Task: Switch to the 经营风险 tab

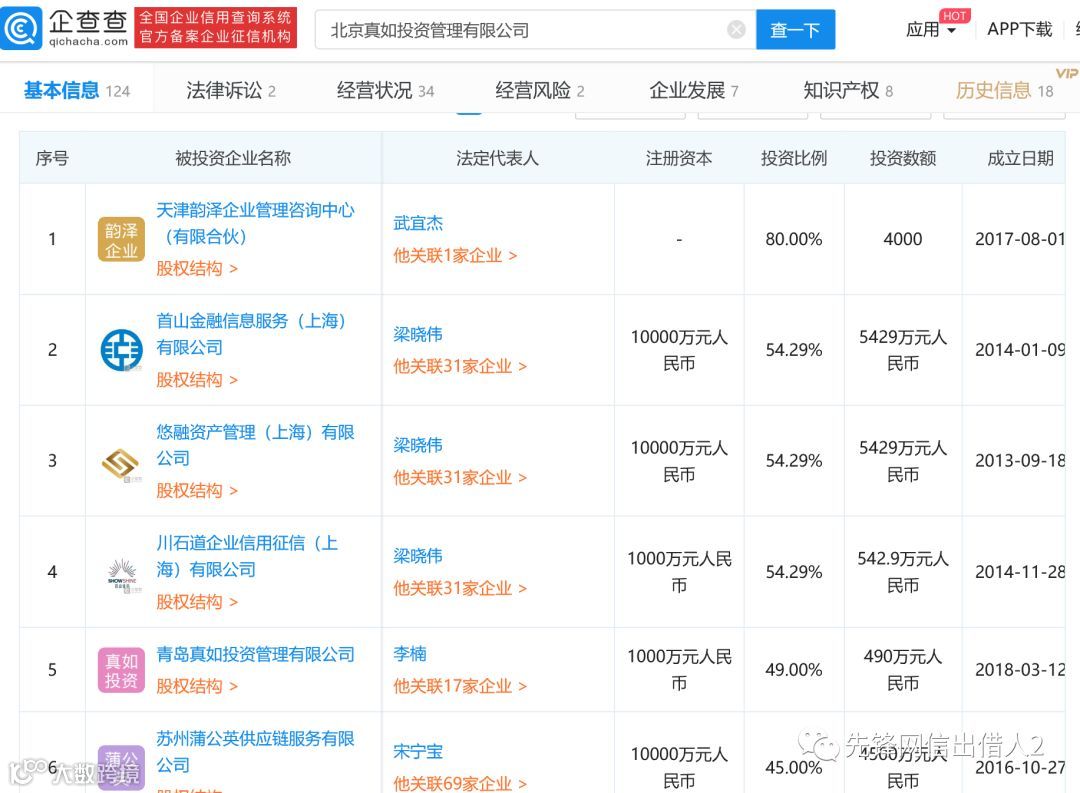Action: pos(539,90)
